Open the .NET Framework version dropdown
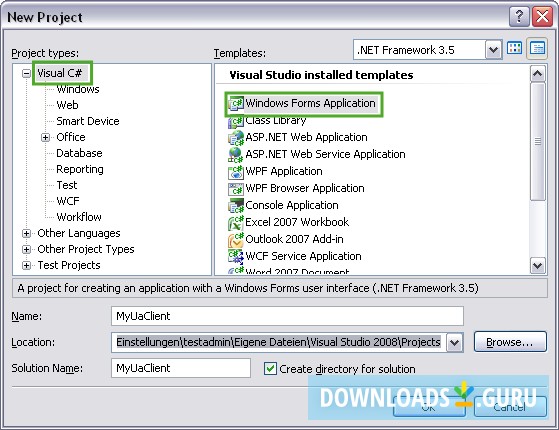559x430 pixels. (x=493, y=50)
